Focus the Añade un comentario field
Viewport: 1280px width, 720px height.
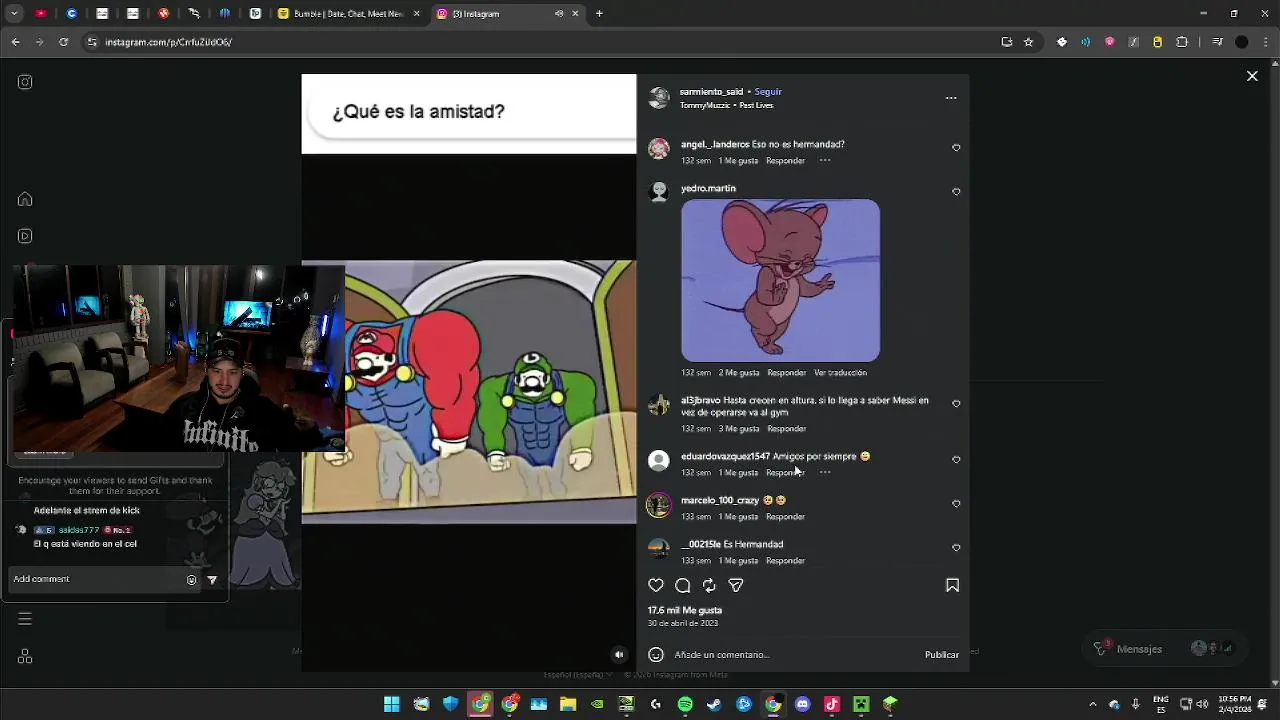pos(795,655)
